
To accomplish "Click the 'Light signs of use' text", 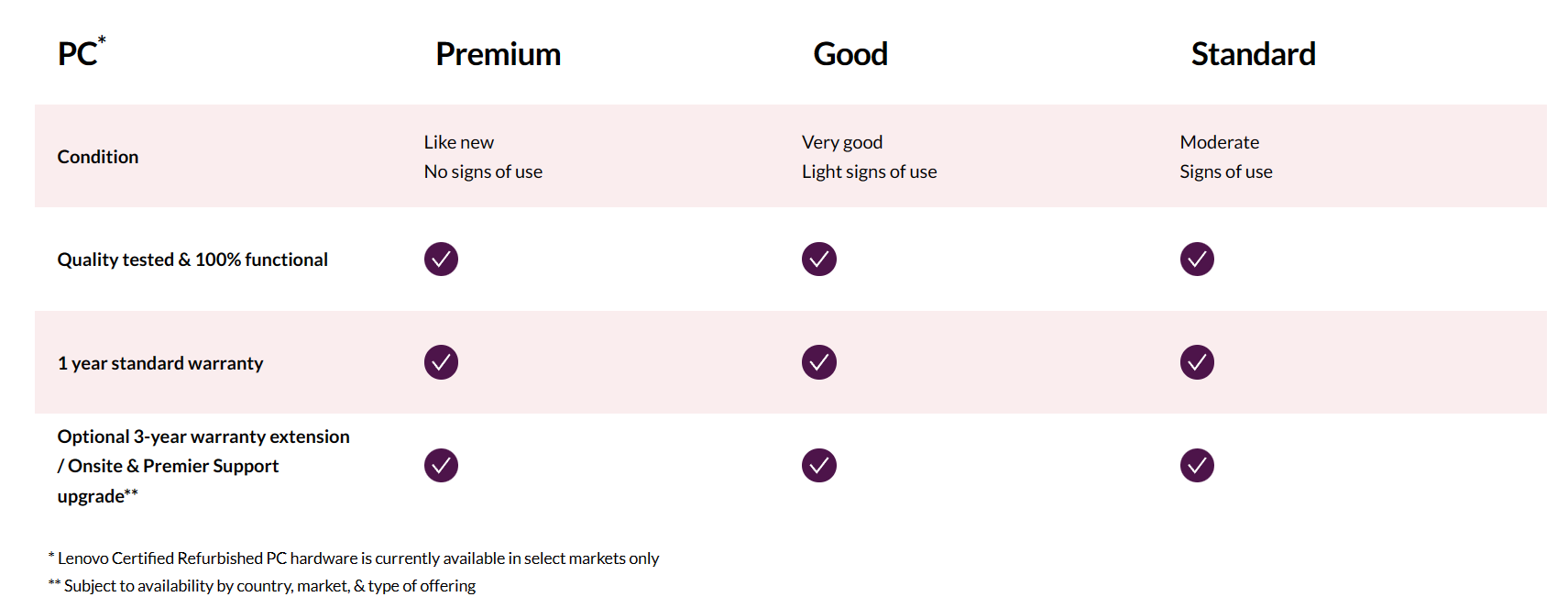I will coord(869,171).
